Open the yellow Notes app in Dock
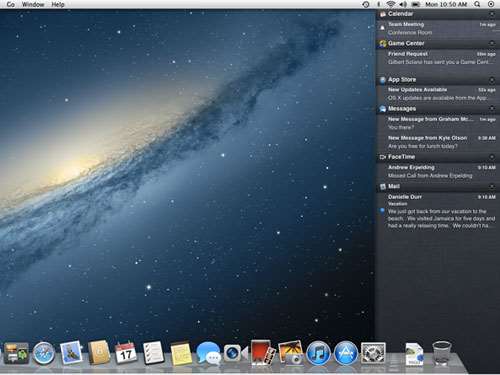Viewport: 500px width, 375px height. [181, 353]
